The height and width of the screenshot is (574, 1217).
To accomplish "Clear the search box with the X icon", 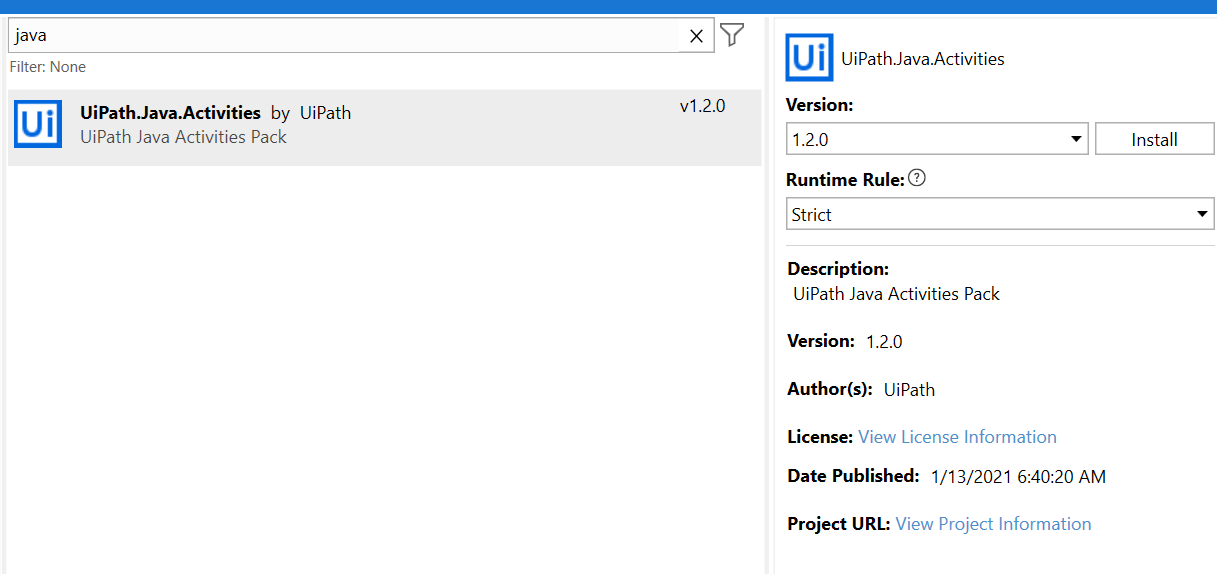I will [x=697, y=36].
